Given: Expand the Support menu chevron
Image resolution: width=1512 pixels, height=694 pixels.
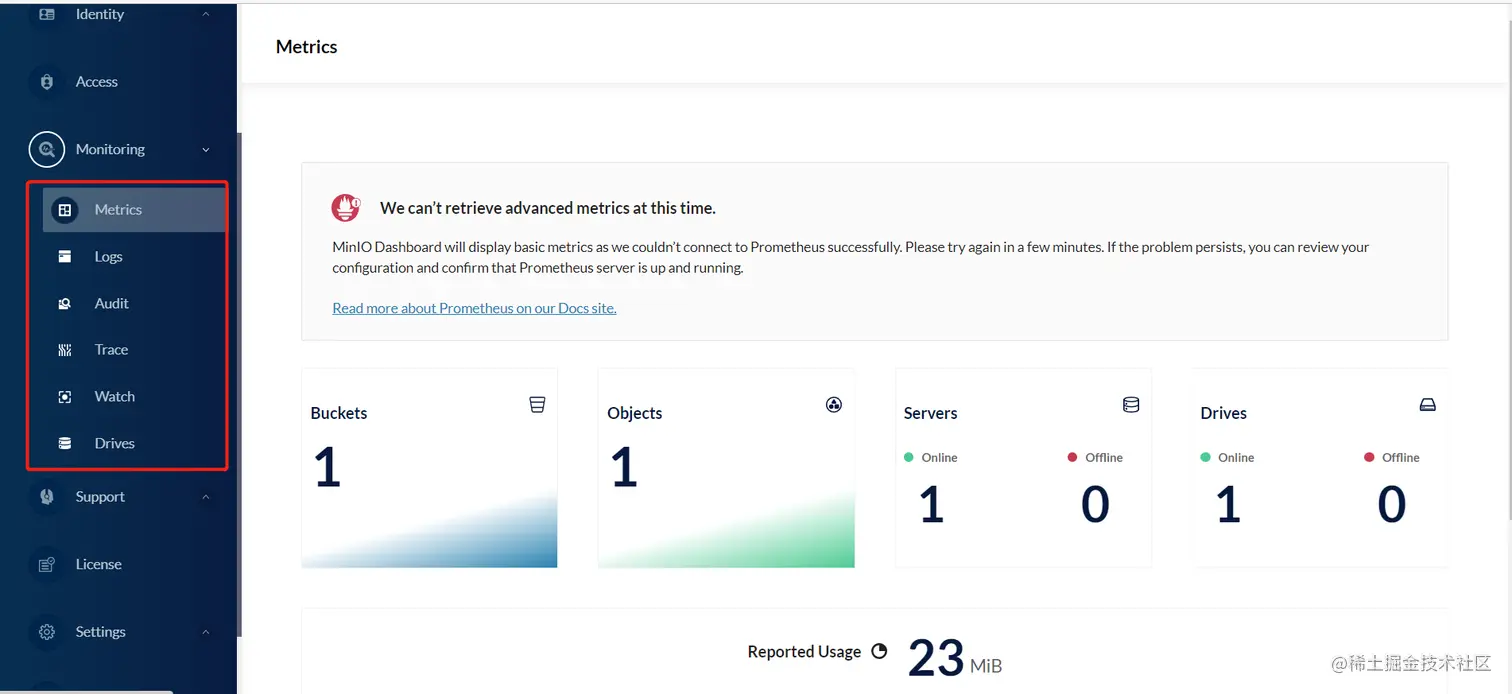Looking at the screenshot, I should click(x=206, y=497).
